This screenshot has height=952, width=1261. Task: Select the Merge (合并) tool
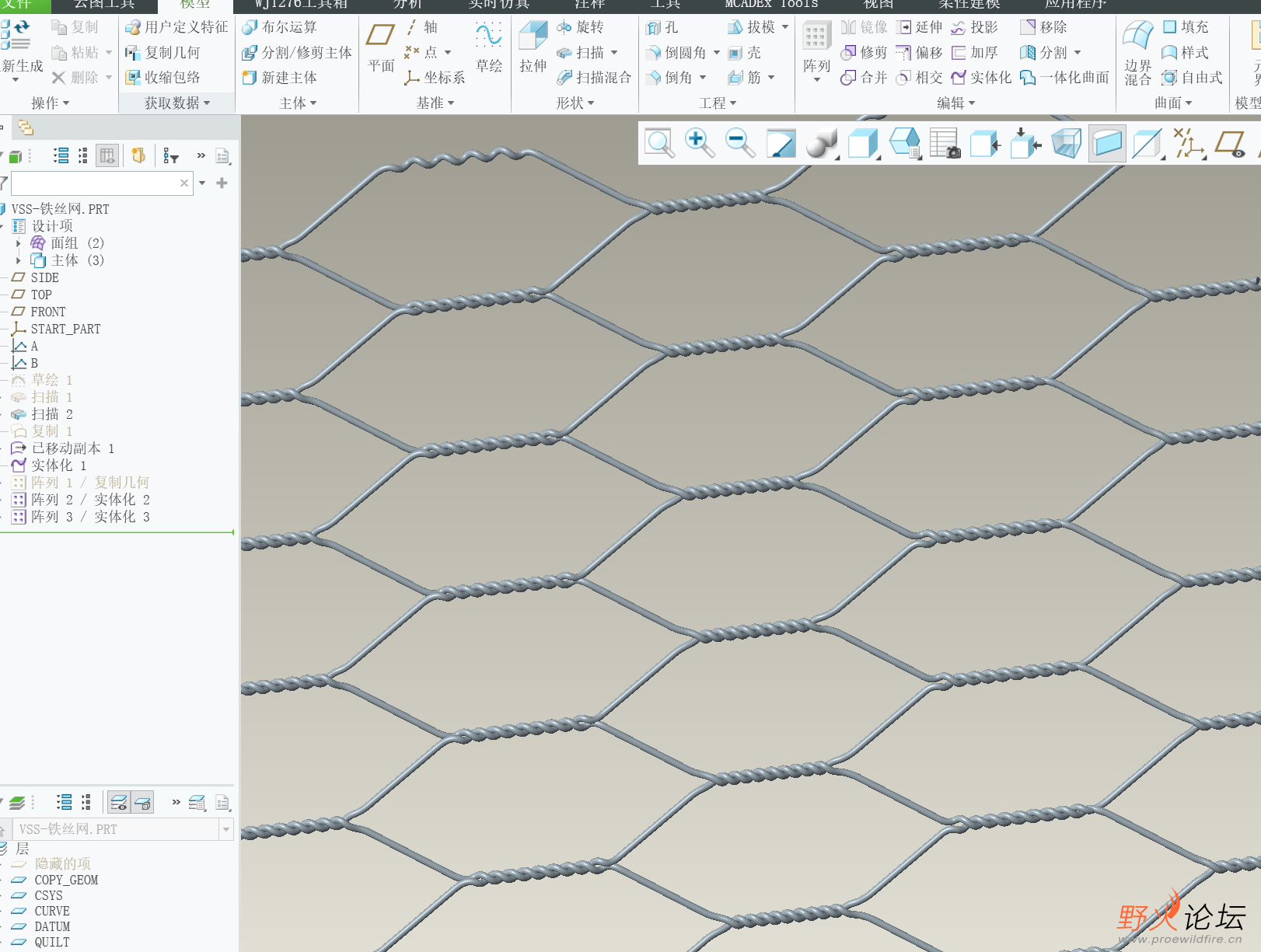(x=864, y=78)
